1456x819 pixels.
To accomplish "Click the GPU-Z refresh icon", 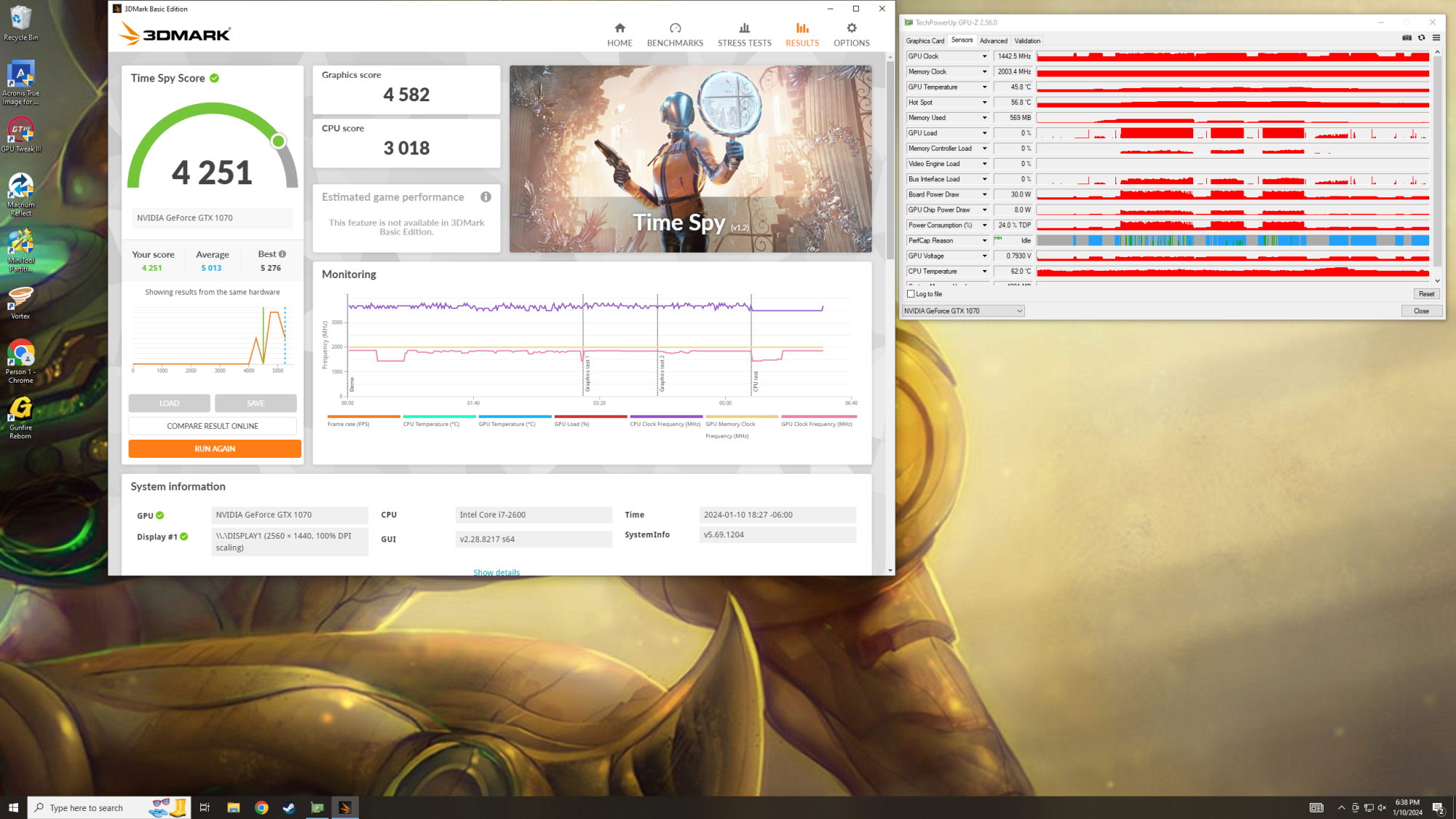I will [1421, 38].
